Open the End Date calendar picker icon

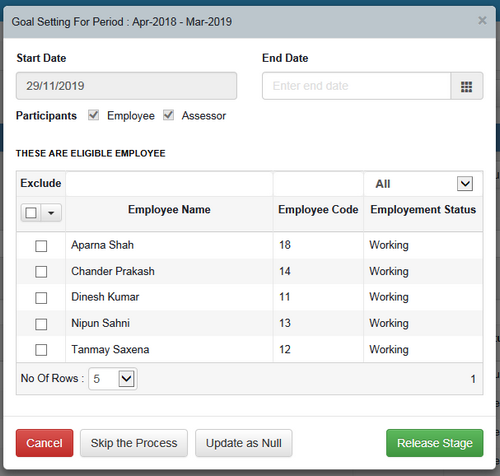(466, 86)
